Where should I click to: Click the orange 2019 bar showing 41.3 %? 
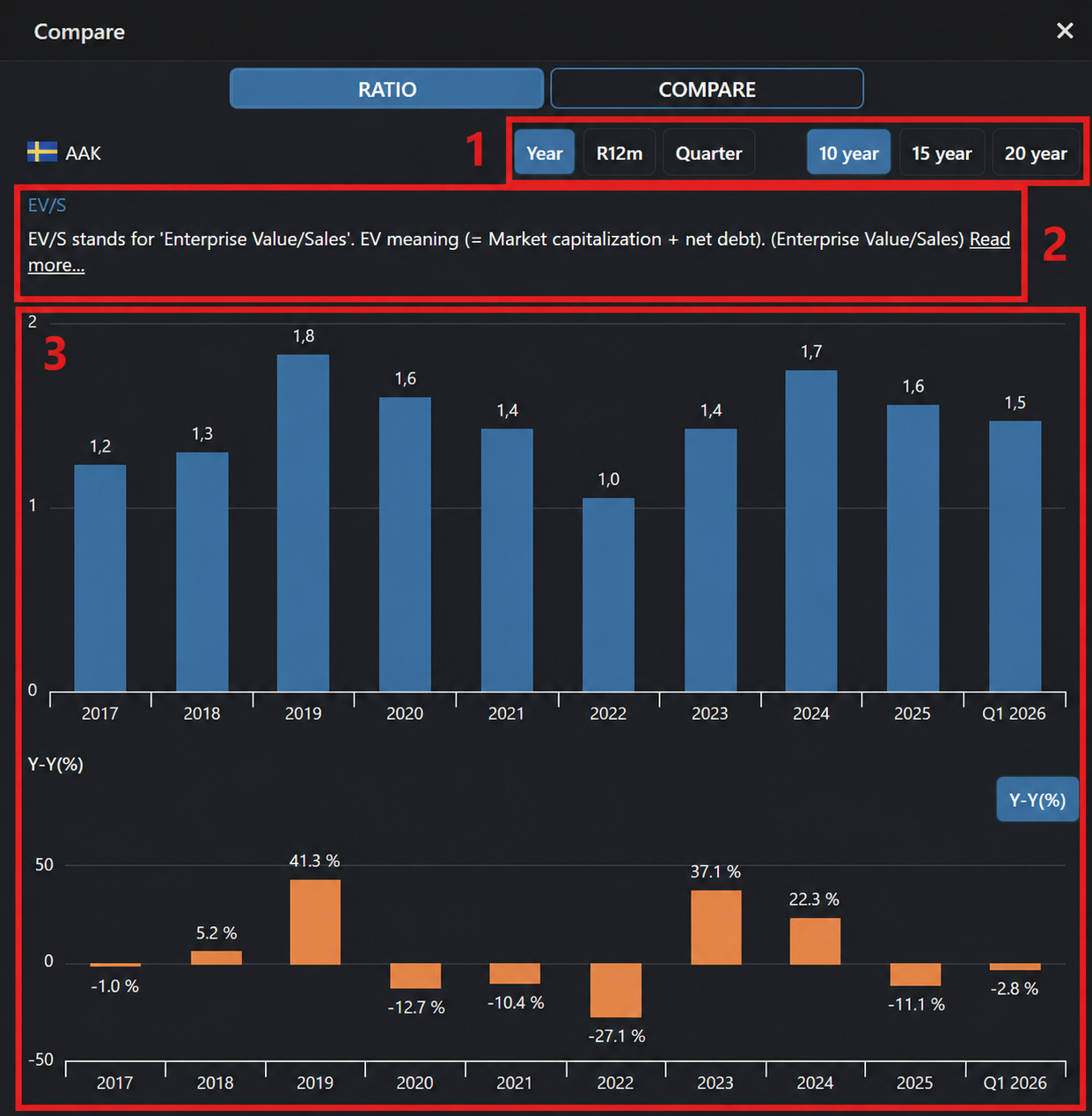tap(315, 921)
